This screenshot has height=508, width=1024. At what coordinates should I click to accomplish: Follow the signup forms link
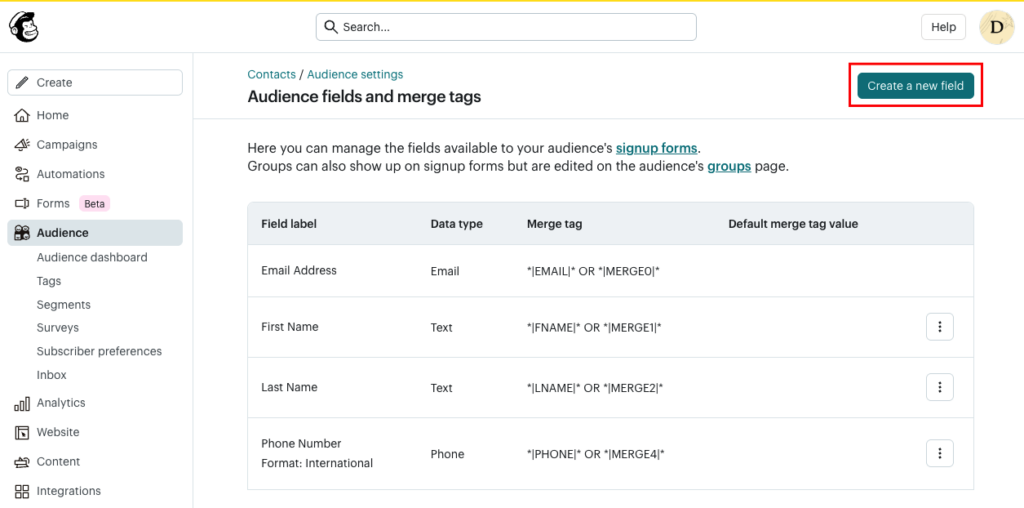656,148
